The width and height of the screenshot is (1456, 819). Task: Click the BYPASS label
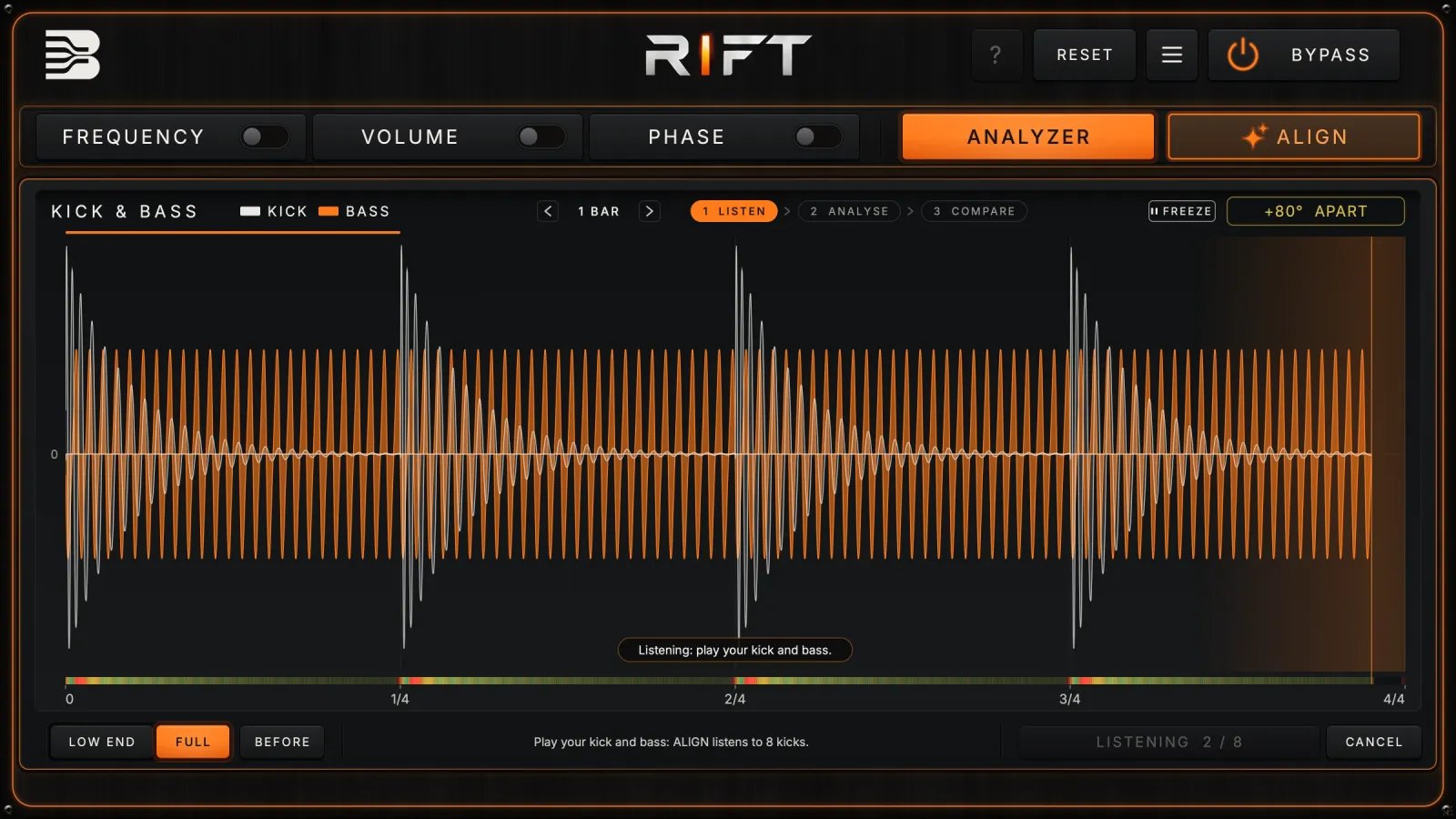pos(1330,55)
